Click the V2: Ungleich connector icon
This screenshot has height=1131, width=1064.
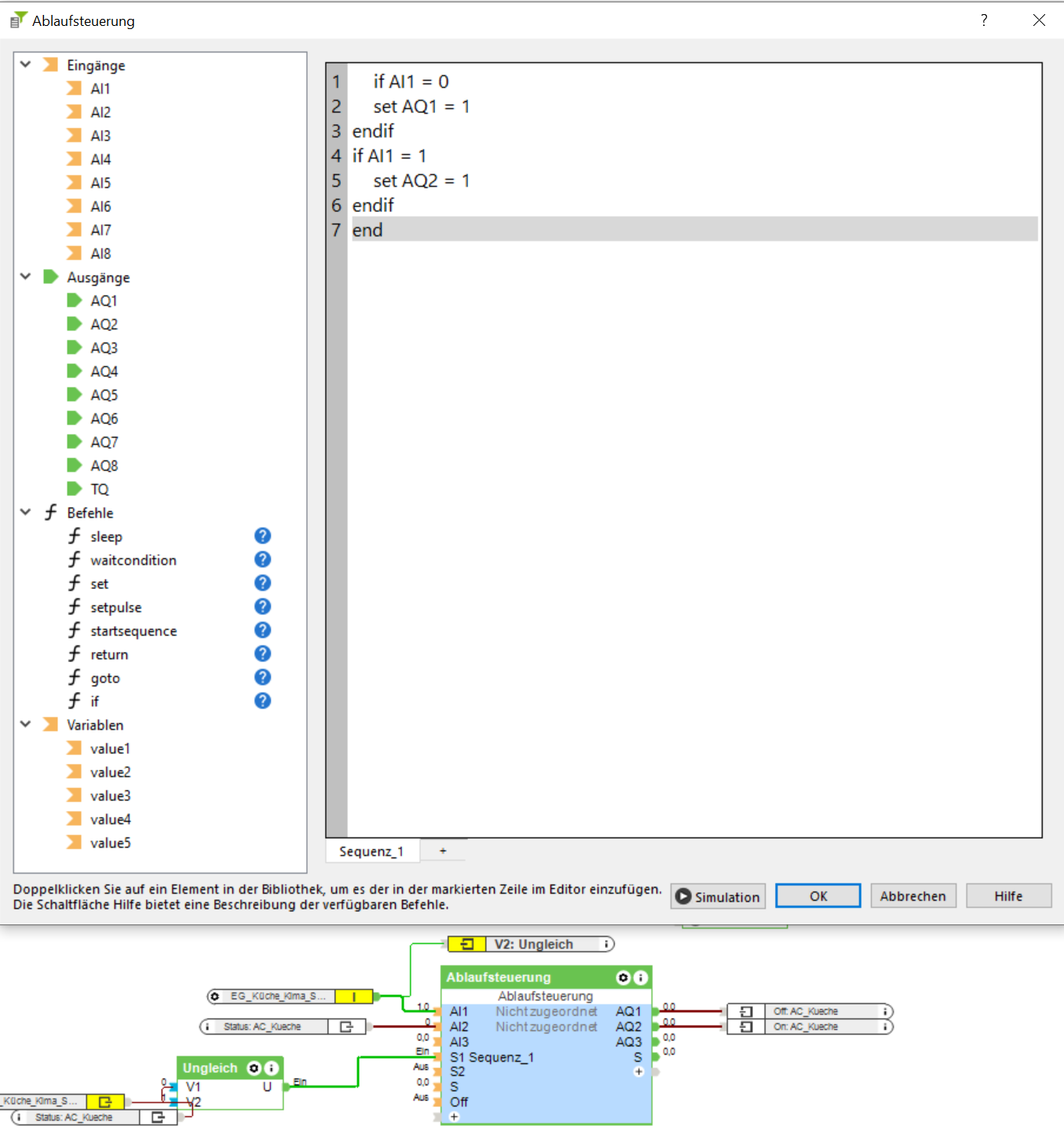(467, 944)
